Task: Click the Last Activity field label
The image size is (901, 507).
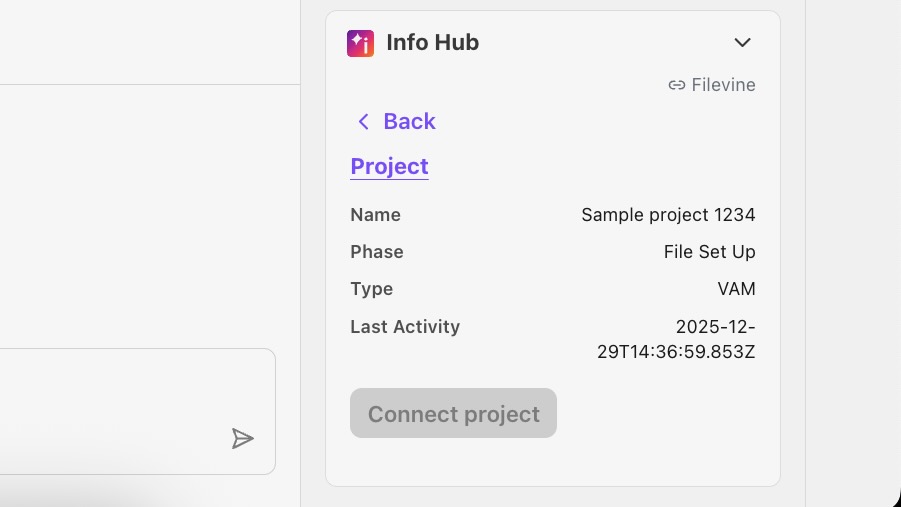Action: coord(405,327)
